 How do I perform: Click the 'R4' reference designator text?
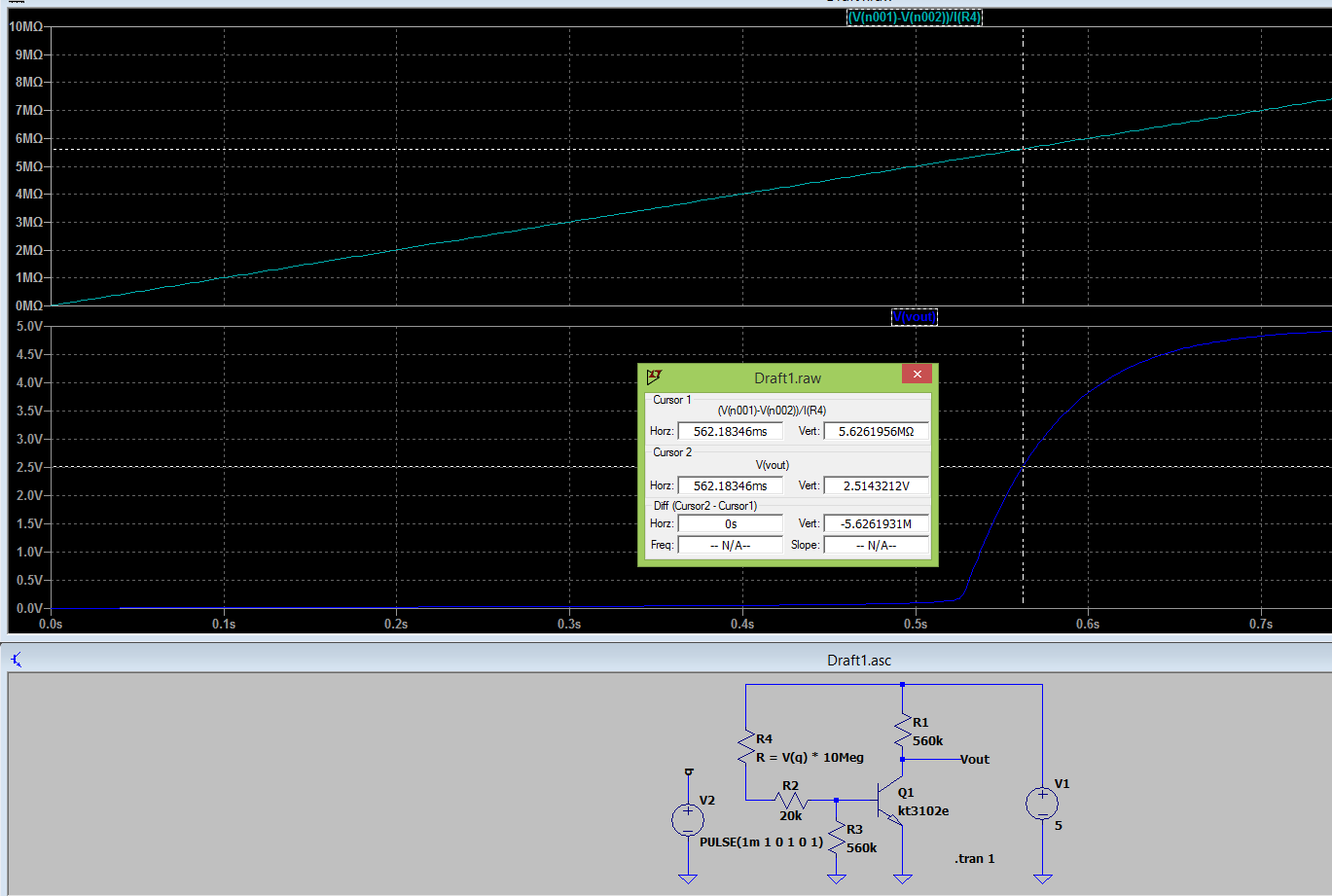[764, 739]
